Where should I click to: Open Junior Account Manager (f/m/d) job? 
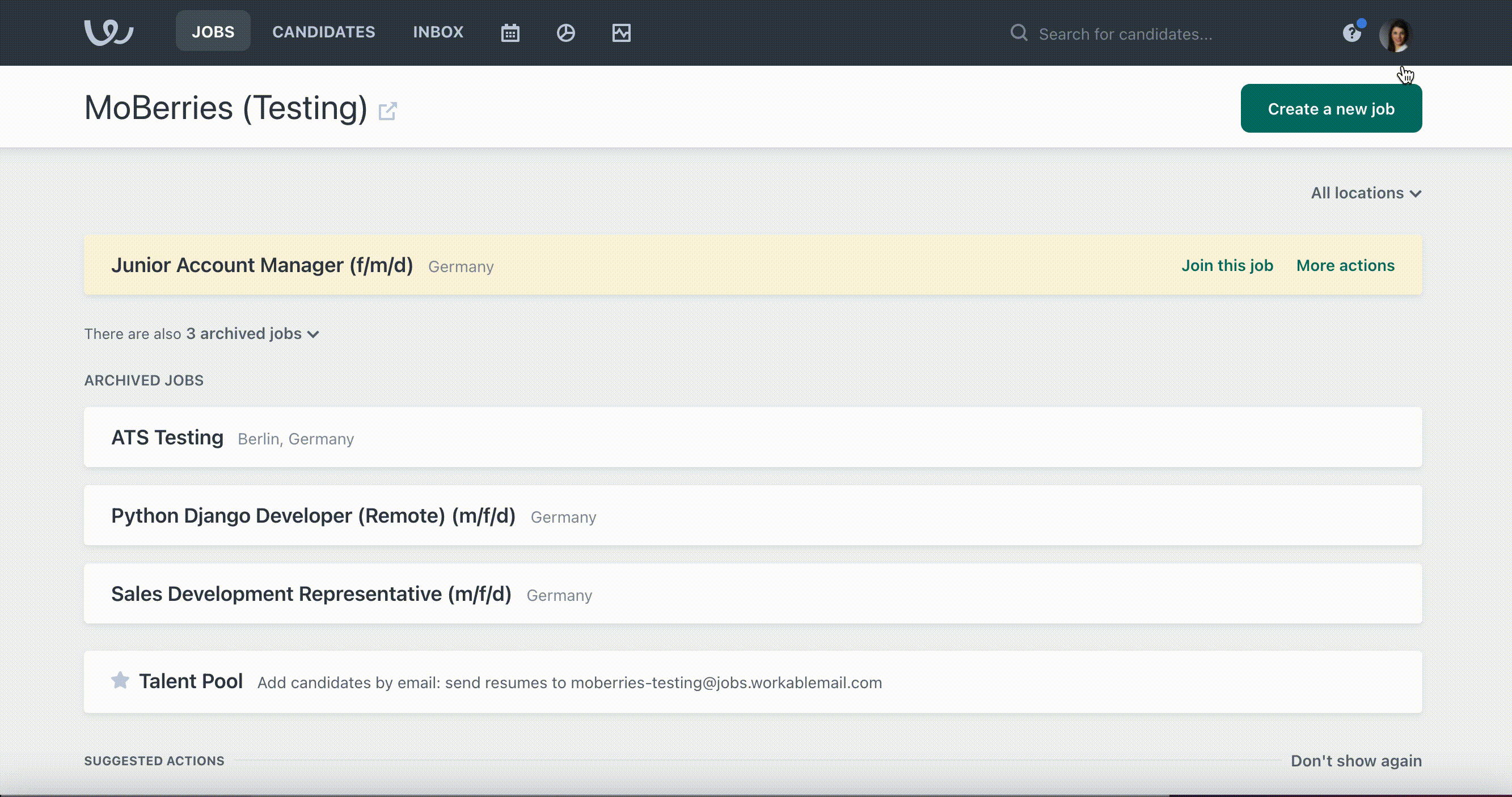pos(263,265)
